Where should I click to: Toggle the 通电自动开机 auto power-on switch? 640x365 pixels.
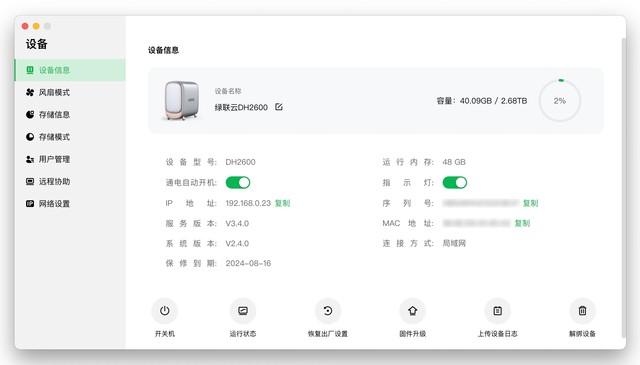pyautogui.click(x=238, y=182)
